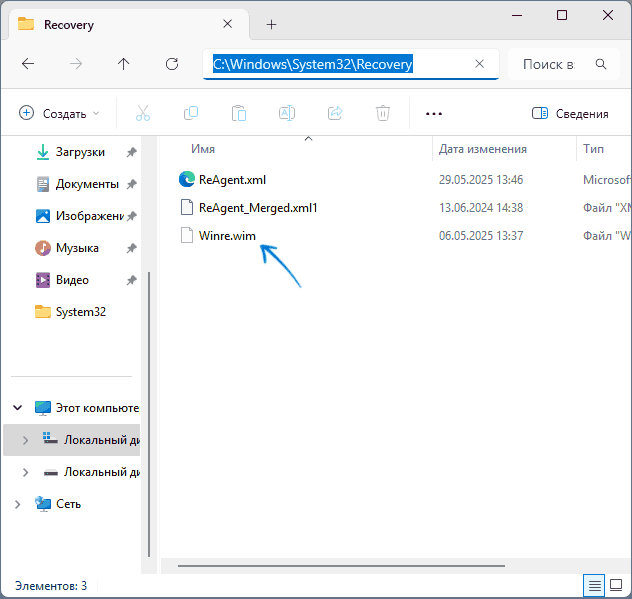
Task: Select the ReAgent_Merged.xml1 file
Action: pyautogui.click(x=258, y=208)
